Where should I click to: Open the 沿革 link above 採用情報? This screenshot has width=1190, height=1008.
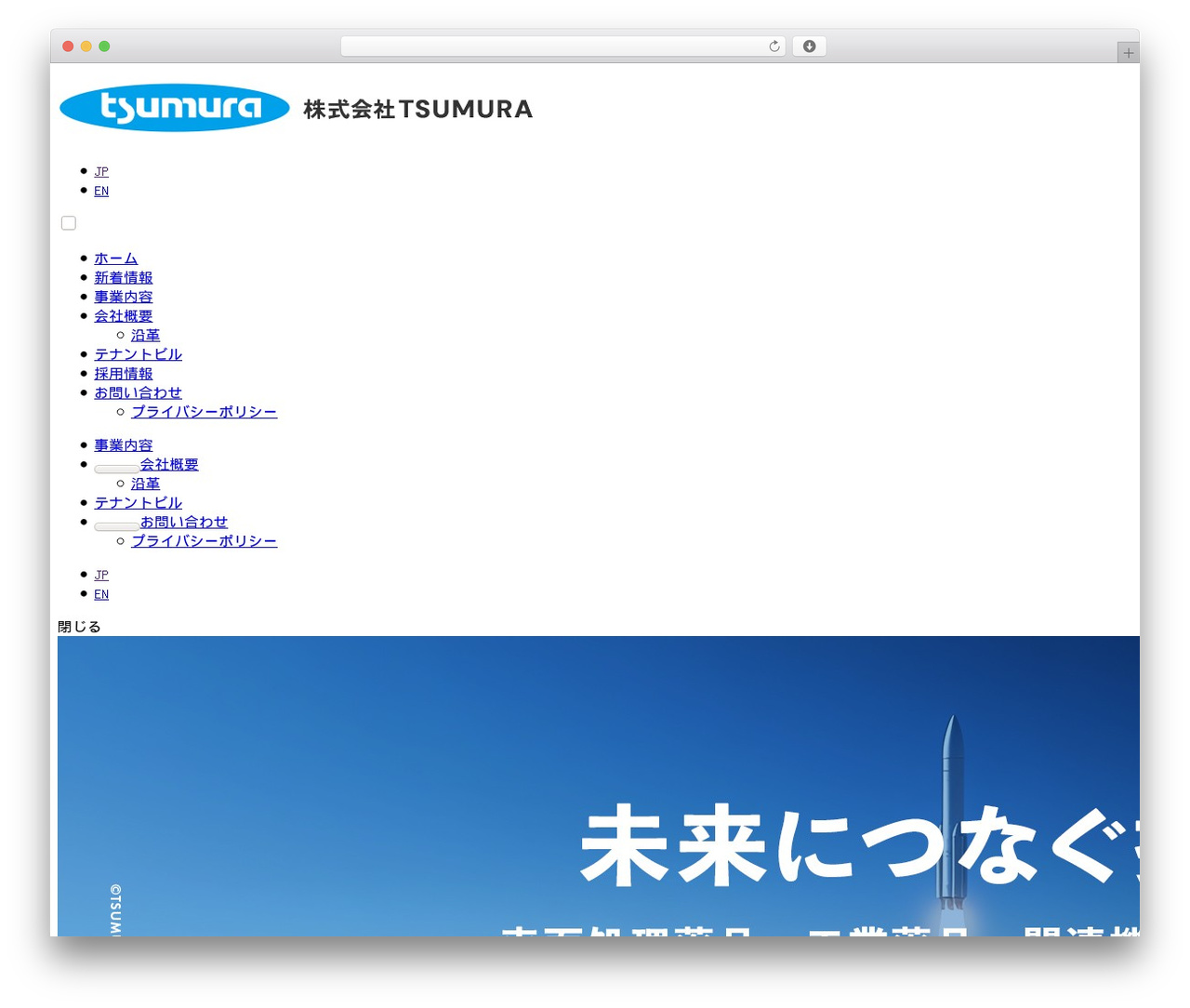coord(145,335)
